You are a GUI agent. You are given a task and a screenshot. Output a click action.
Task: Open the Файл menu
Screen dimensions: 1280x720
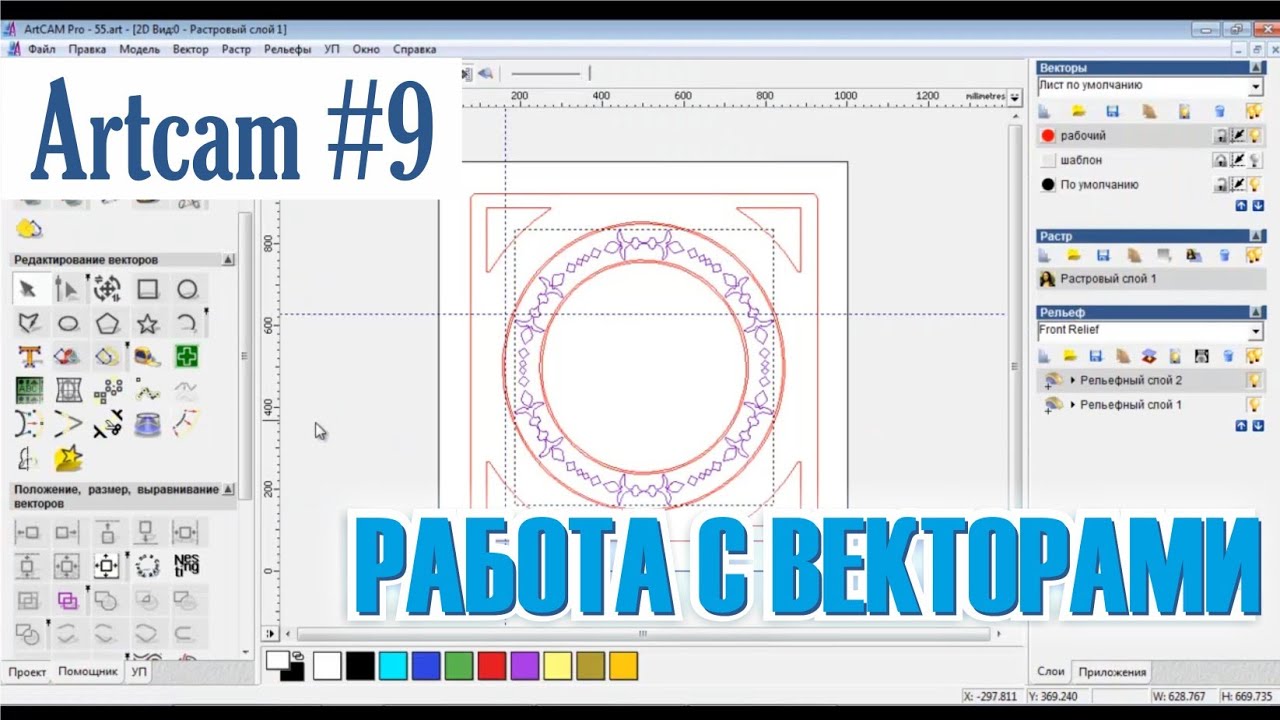(x=42, y=49)
